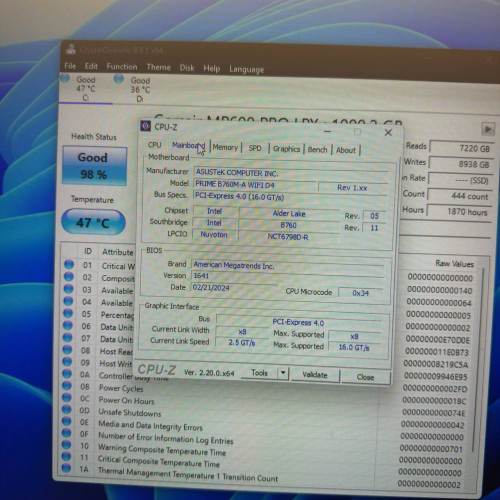Switch to the Mainboard tab in CPU-Z
The width and height of the screenshot is (500, 500).
(x=188, y=146)
